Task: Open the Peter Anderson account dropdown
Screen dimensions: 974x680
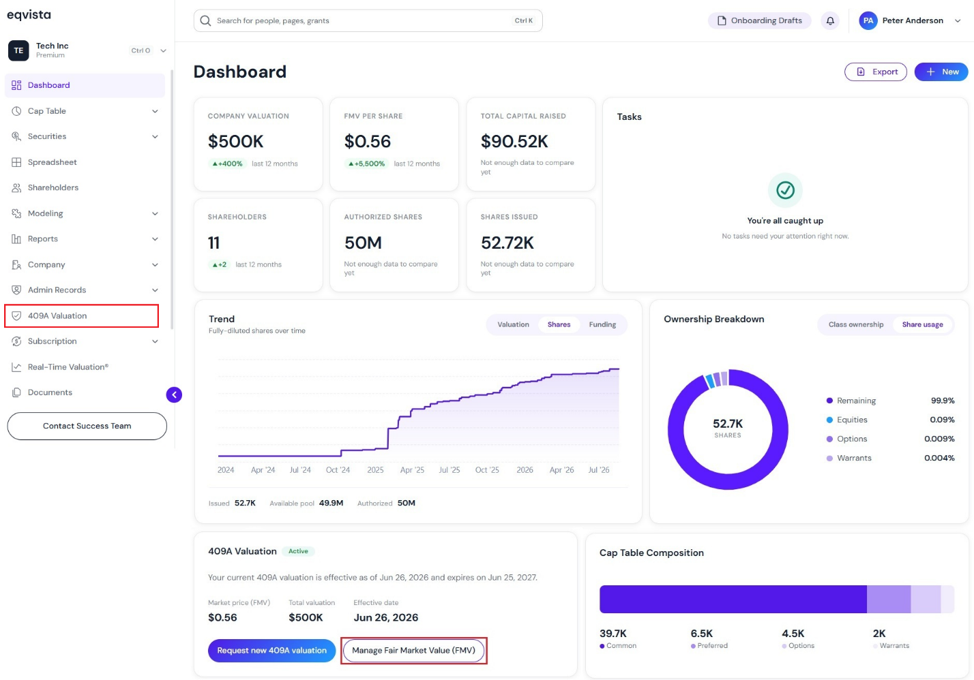Action: (957, 20)
